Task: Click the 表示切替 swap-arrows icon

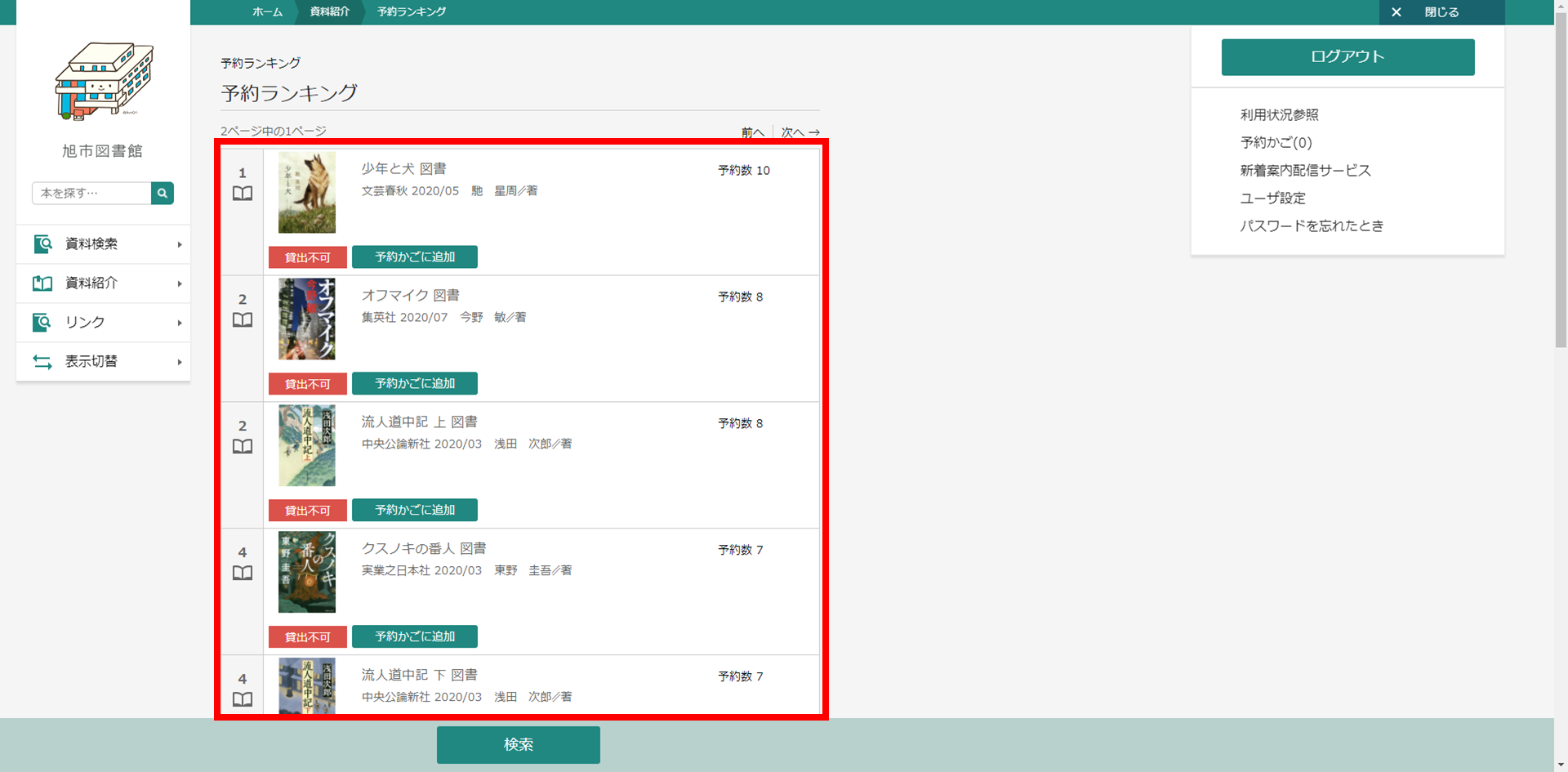Action: [42, 362]
